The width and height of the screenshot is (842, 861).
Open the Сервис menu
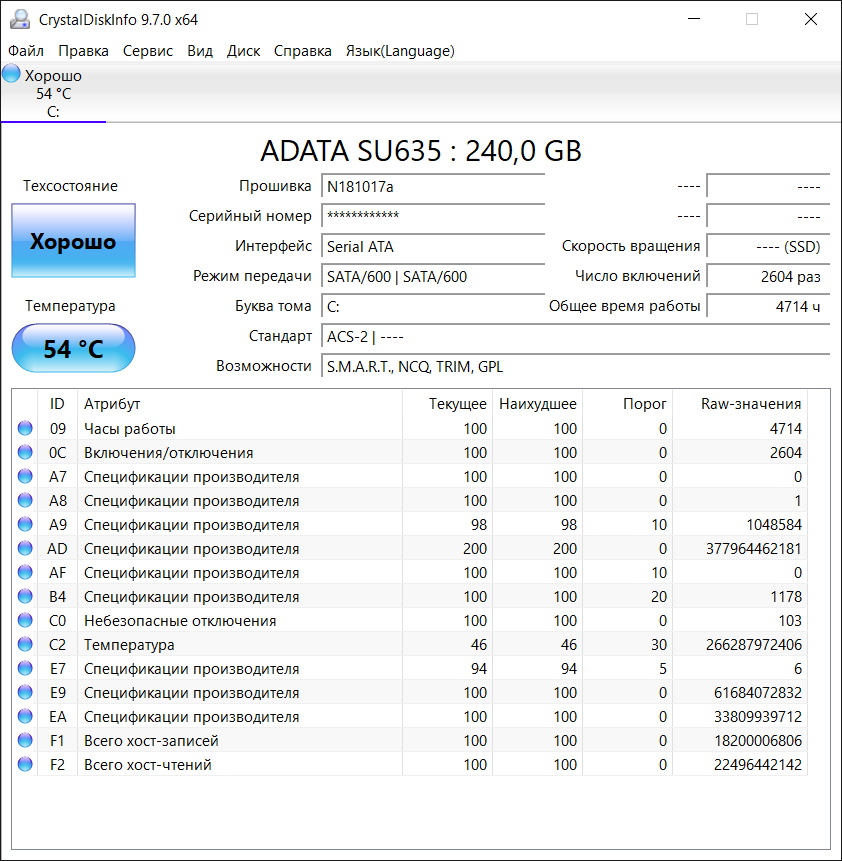point(148,51)
